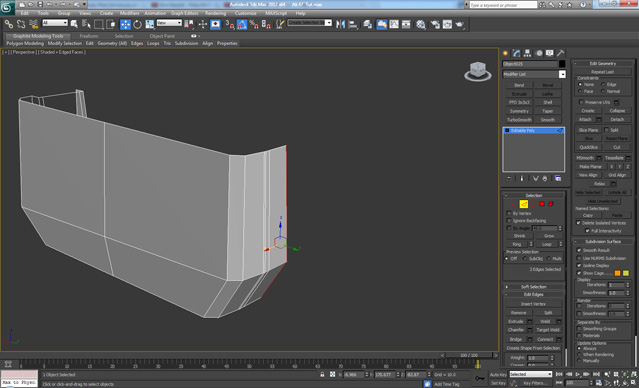Image resolution: width=639 pixels, height=388 pixels.
Task: Click the Align tool icon
Action: click(x=353, y=24)
